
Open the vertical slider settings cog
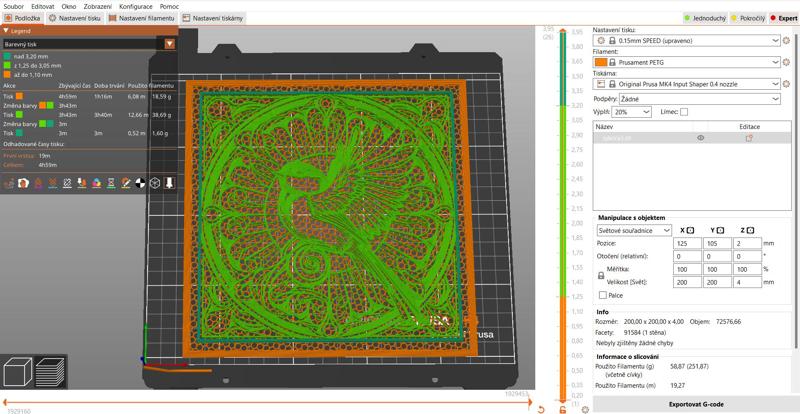585,409
